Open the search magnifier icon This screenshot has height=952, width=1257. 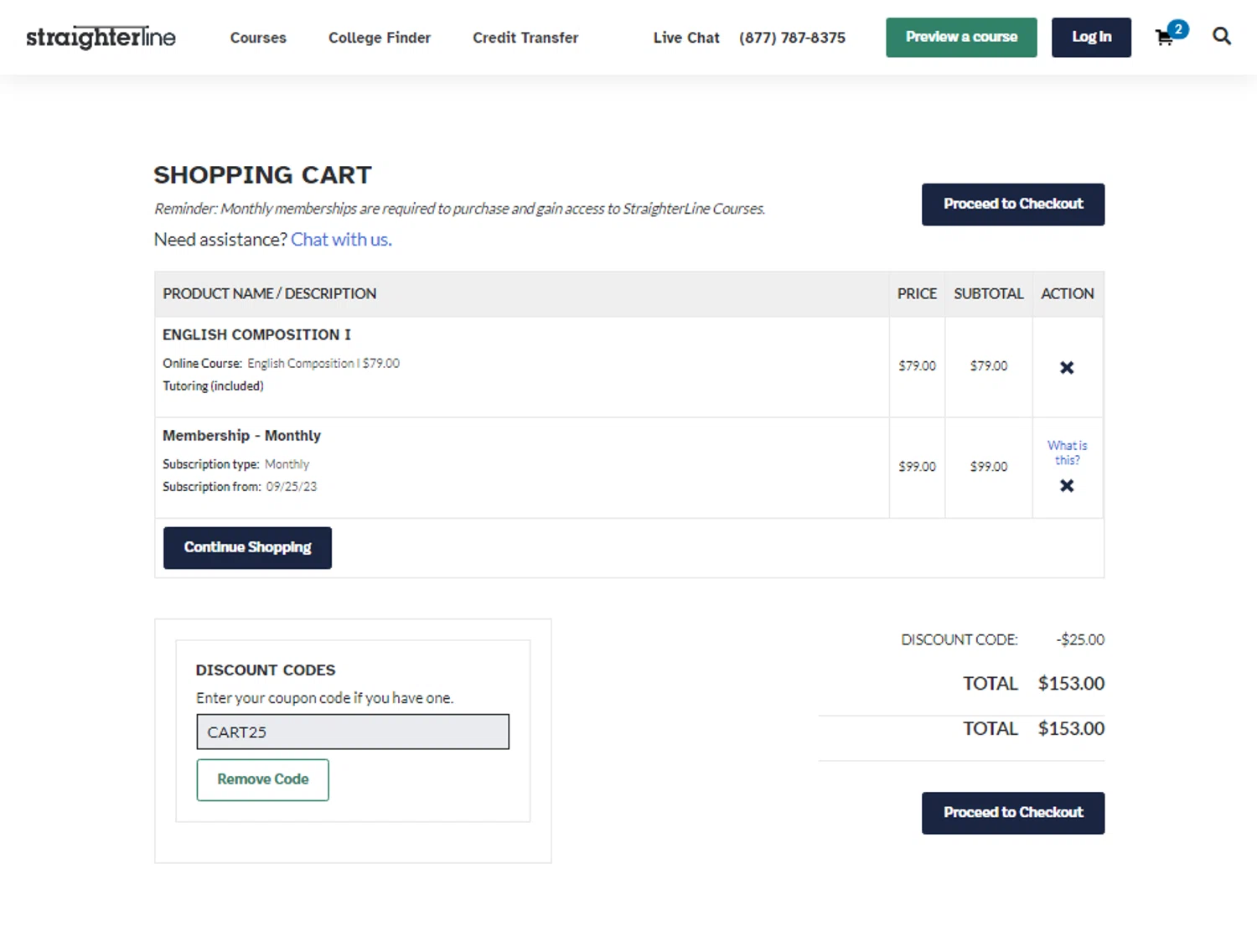tap(1222, 36)
